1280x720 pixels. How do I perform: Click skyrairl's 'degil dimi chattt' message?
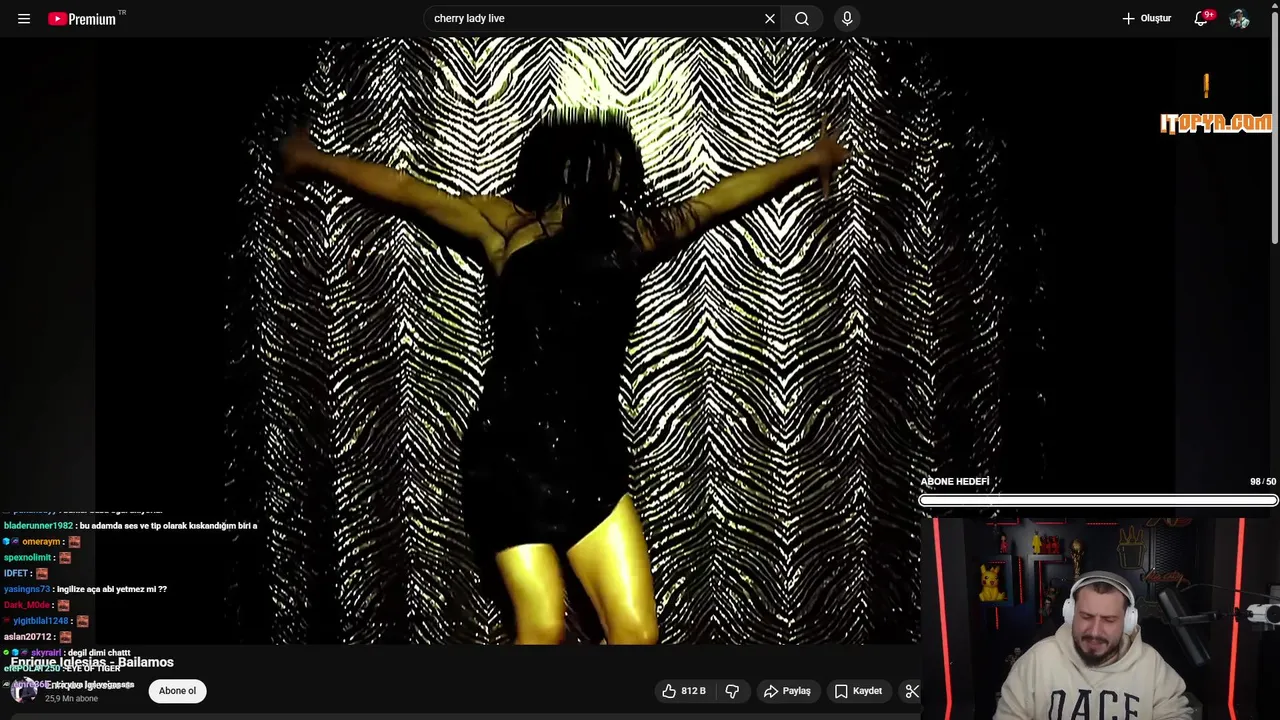click(x=99, y=653)
